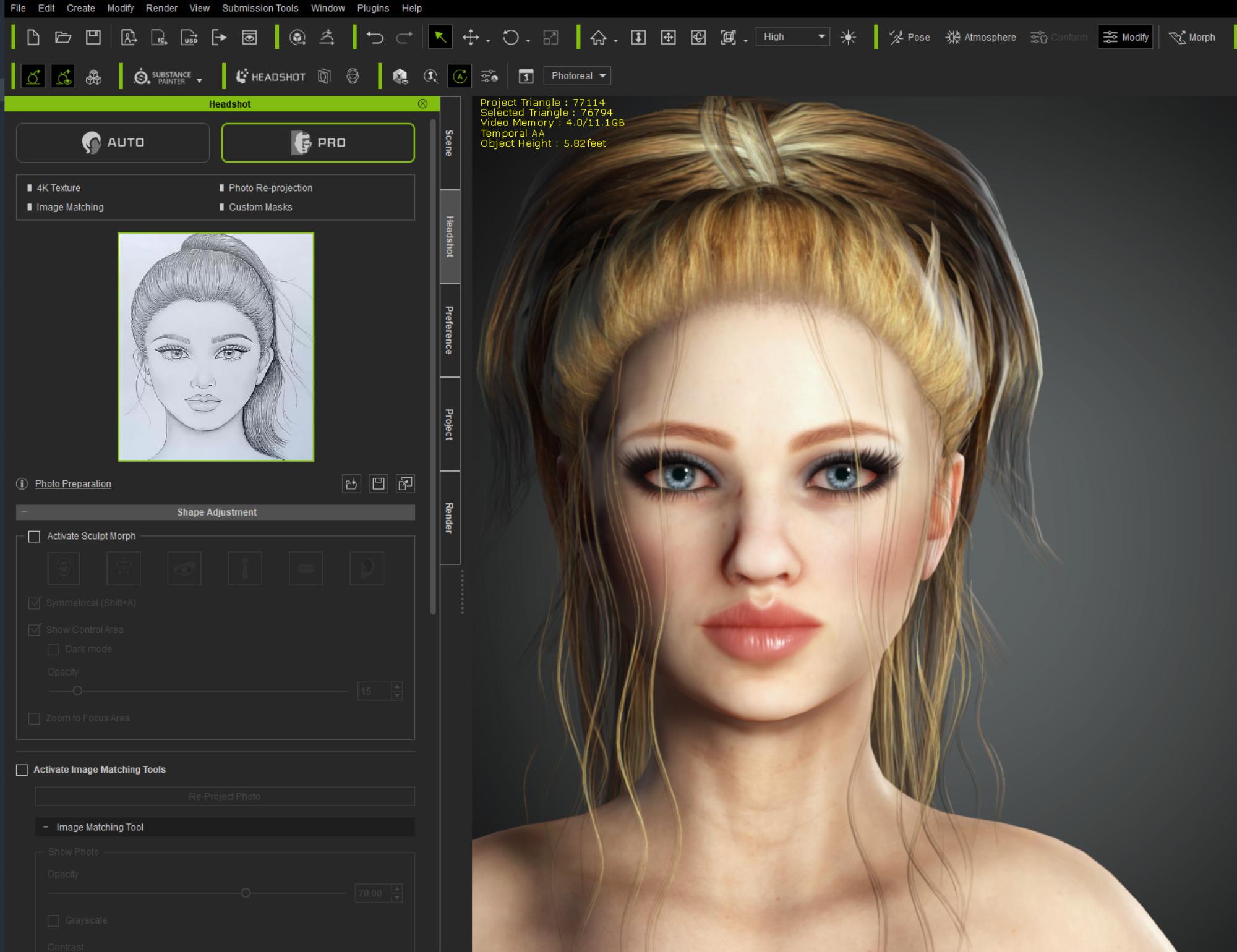Open the Home view dropdown arrow
1237x952 pixels.
615,41
